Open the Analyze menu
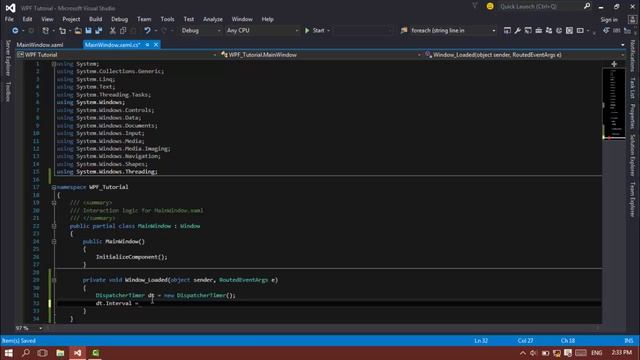Screen dimensions: 640x360 [213, 19]
